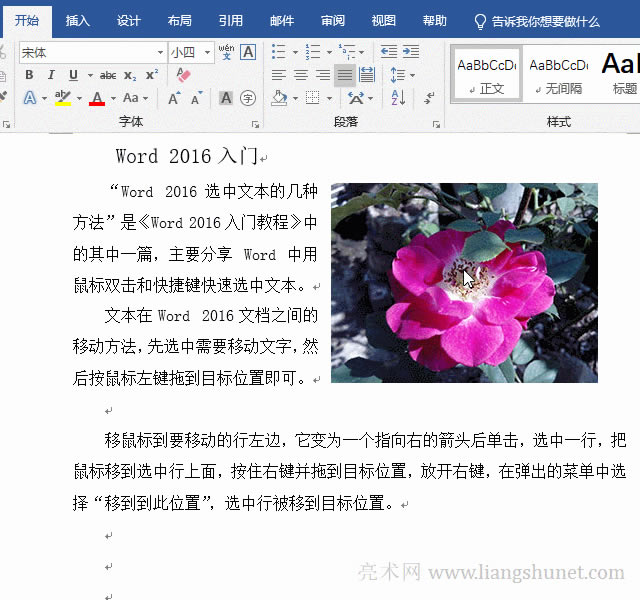Apply strikethrough to selected text
Image resolution: width=640 pixels, height=600 pixels.
(108, 75)
